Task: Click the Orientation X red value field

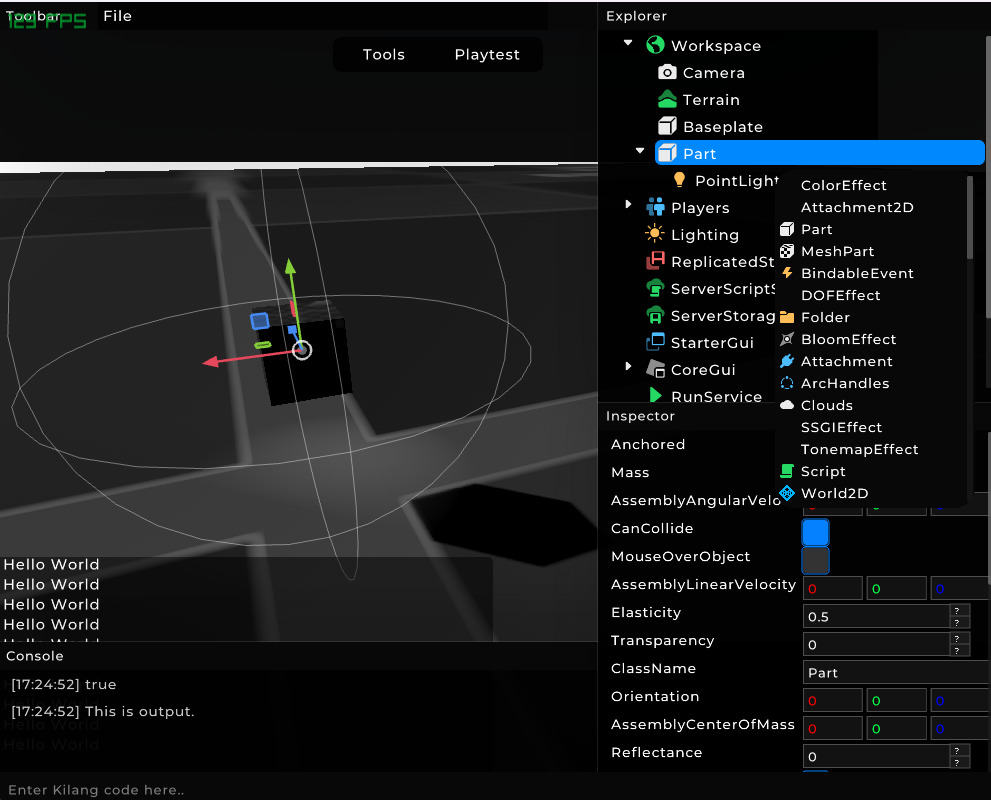Action: (x=832, y=700)
